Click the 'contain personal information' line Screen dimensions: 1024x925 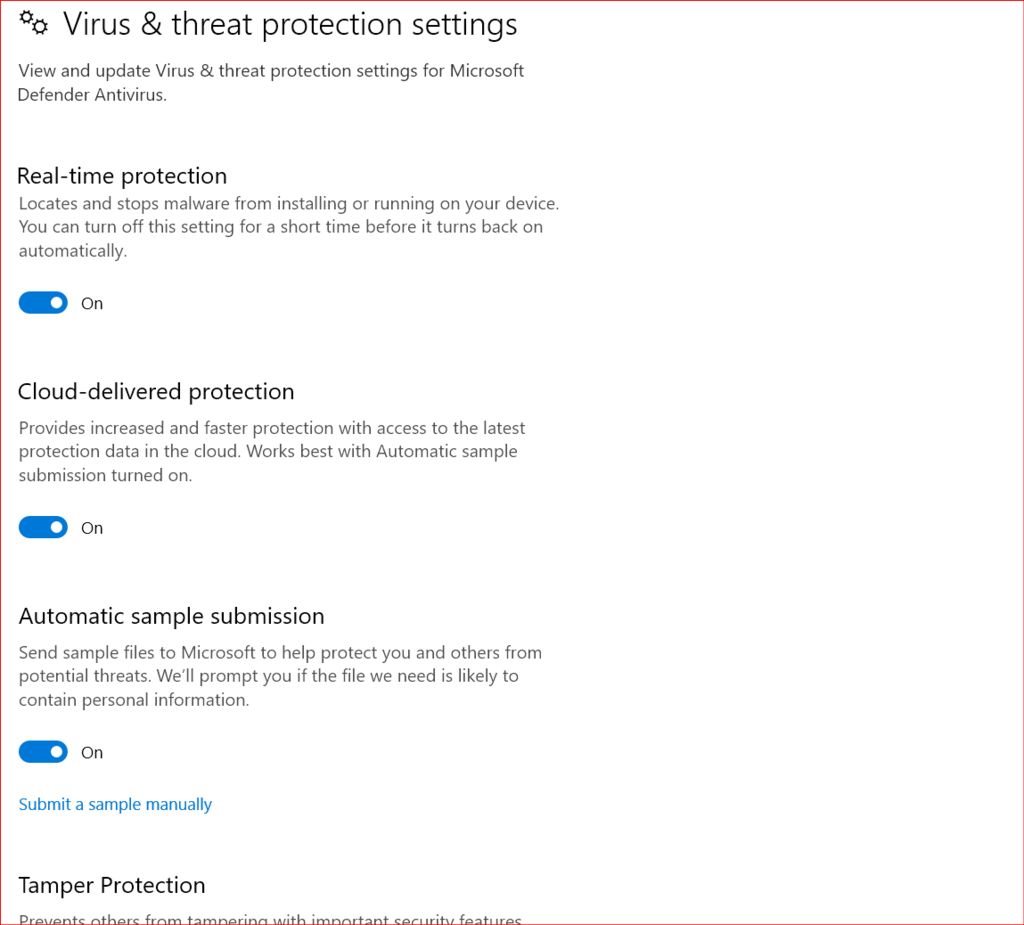134,700
